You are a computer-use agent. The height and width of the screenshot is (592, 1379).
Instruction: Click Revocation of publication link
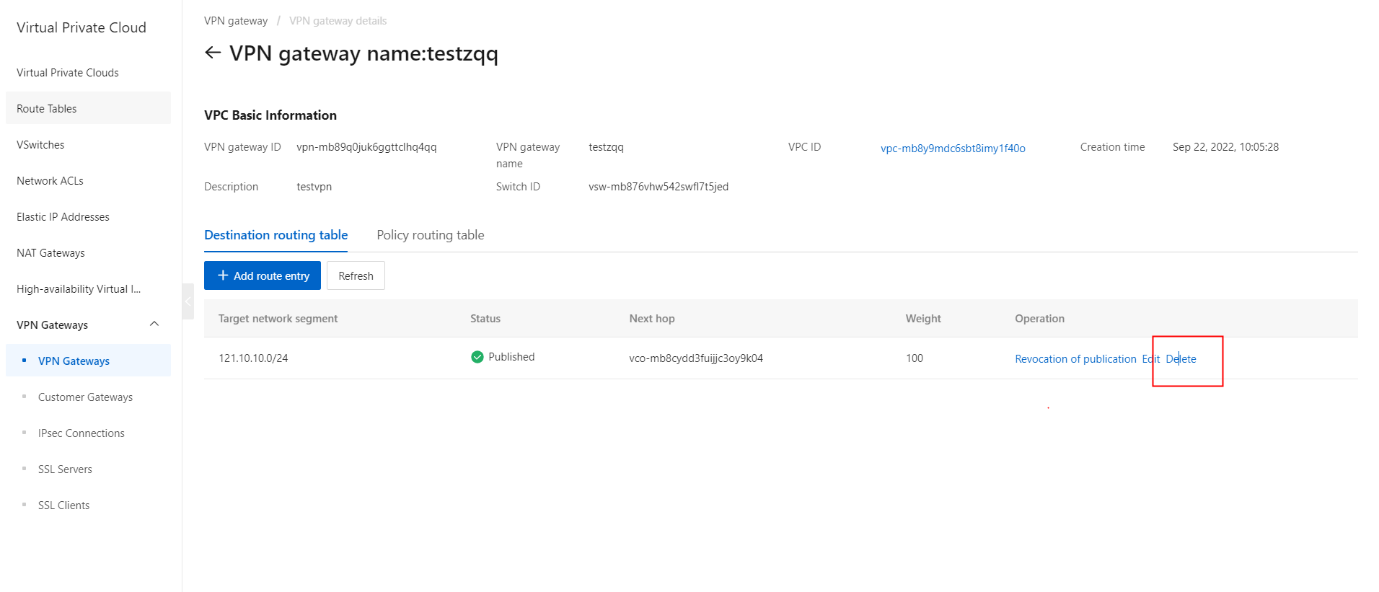click(1075, 359)
